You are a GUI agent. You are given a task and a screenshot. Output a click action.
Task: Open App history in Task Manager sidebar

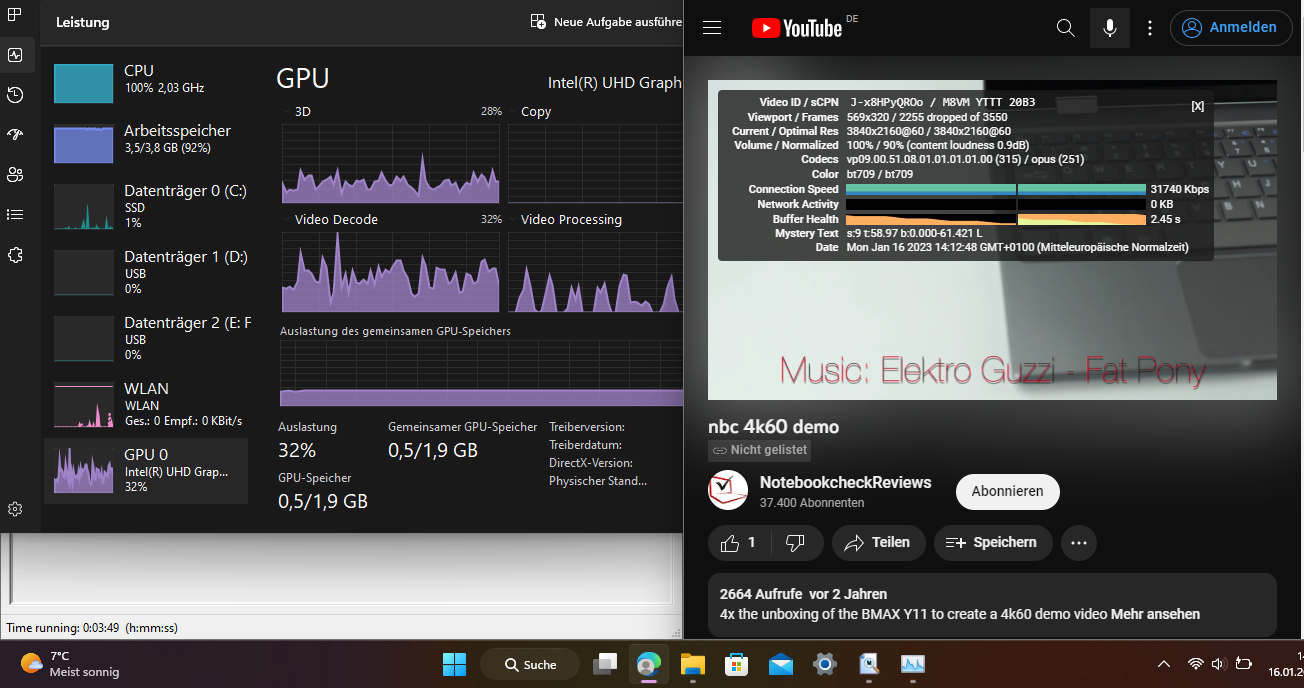15,95
